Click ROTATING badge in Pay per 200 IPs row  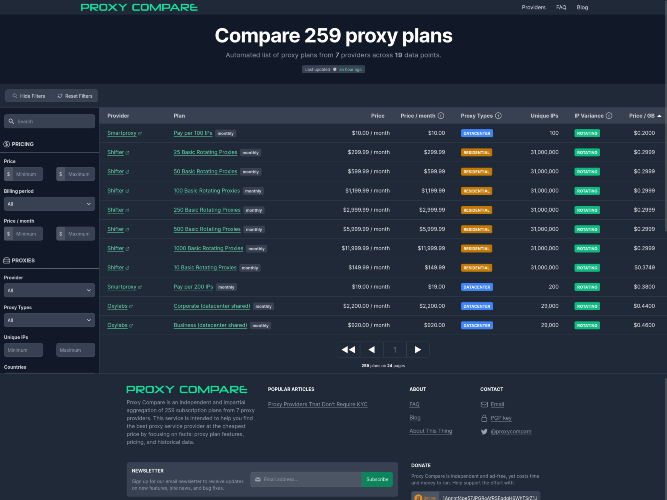click(x=587, y=287)
